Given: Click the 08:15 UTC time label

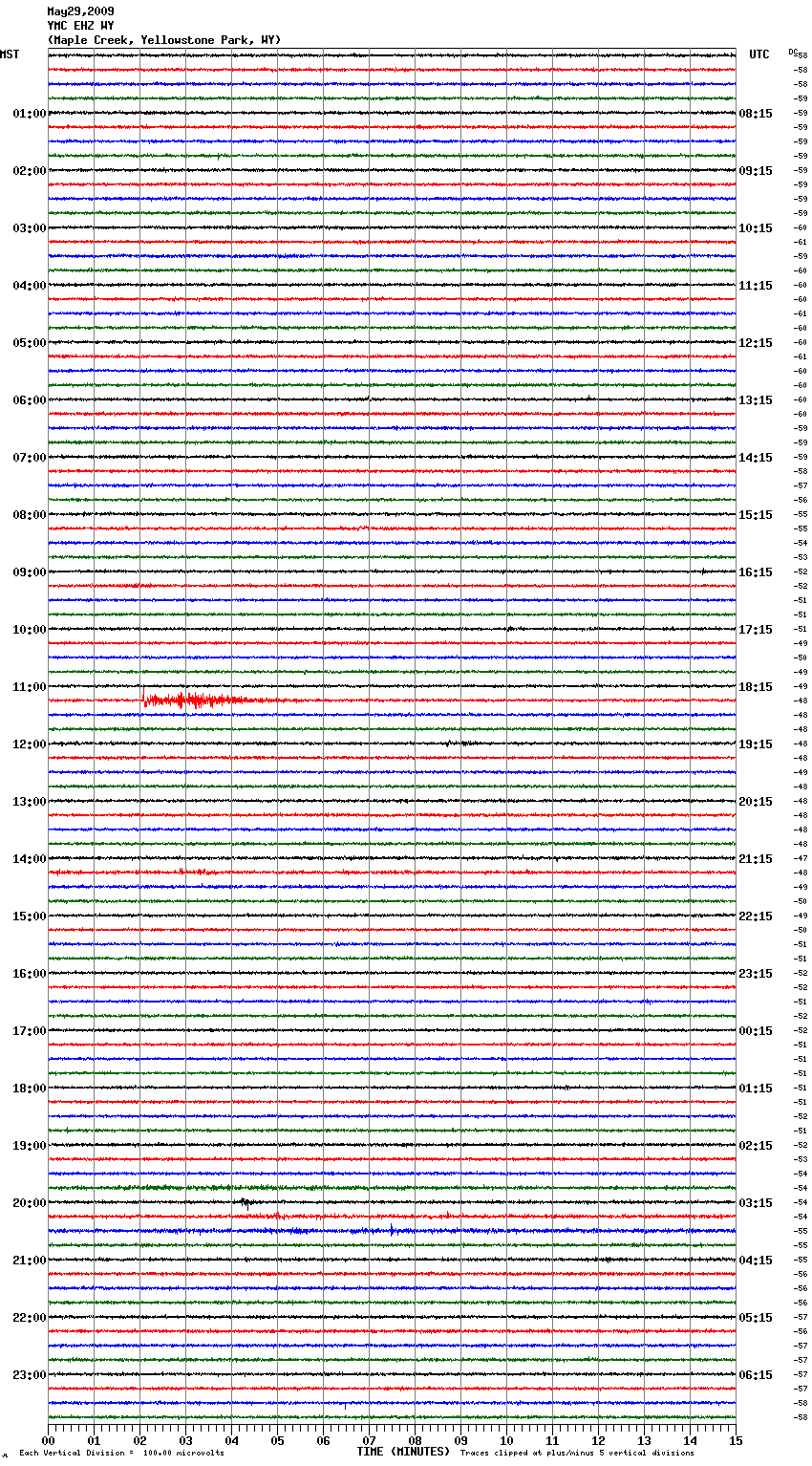Looking at the screenshot, I should point(756,114).
